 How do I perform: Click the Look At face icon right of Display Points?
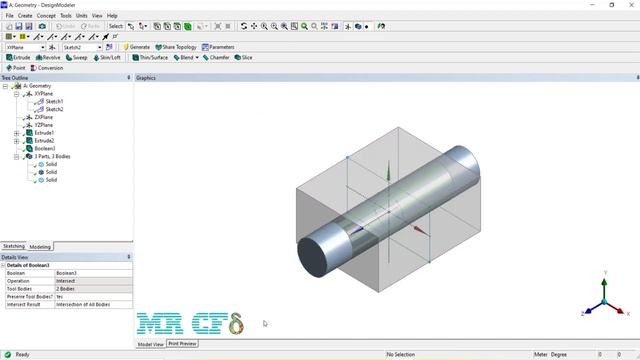(381, 26)
